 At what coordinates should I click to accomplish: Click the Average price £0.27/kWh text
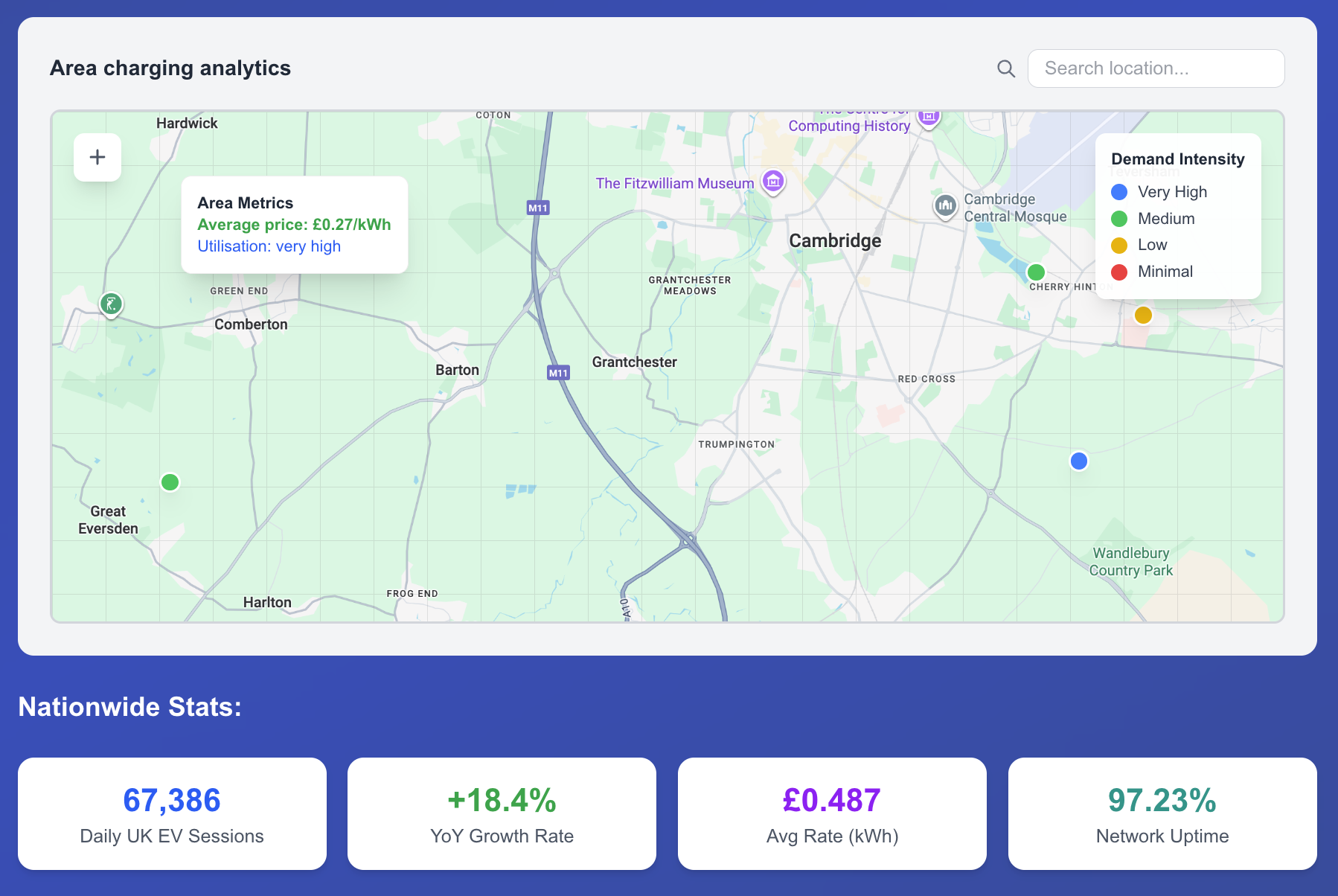pyautogui.click(x=294, y=225)
